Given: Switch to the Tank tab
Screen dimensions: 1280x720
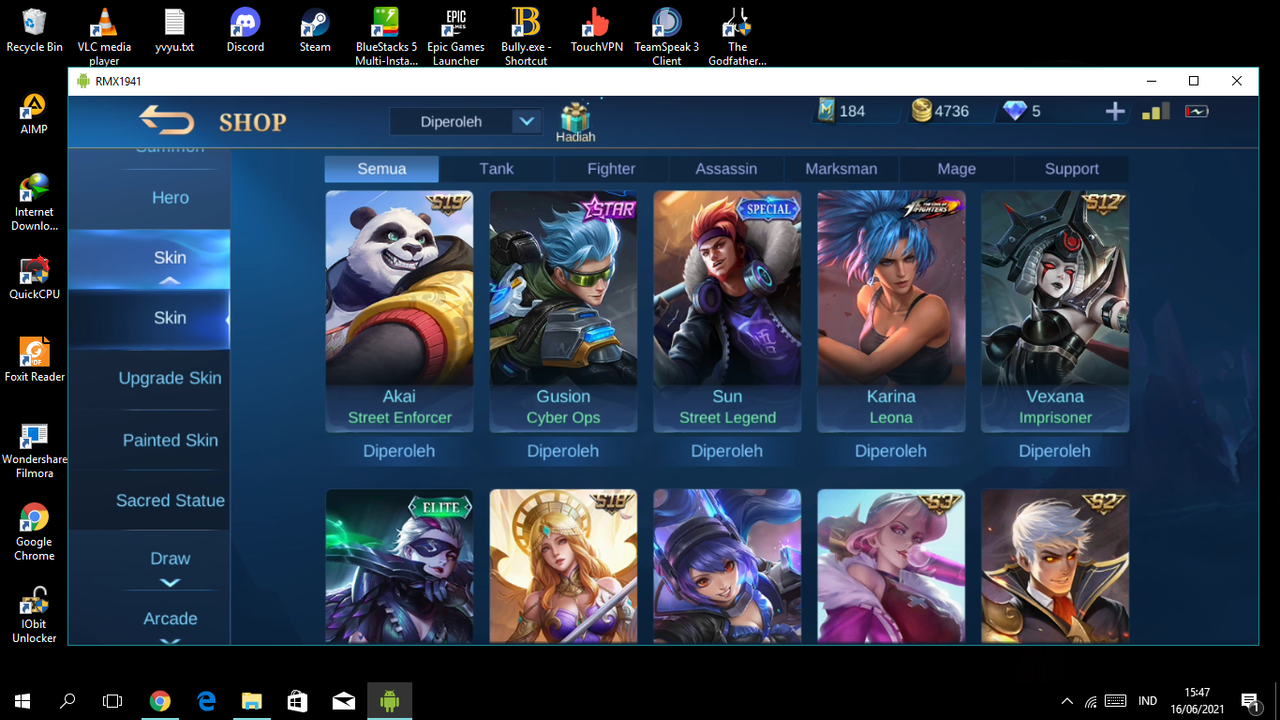Looking at the screenshot, I should (497, 169).
